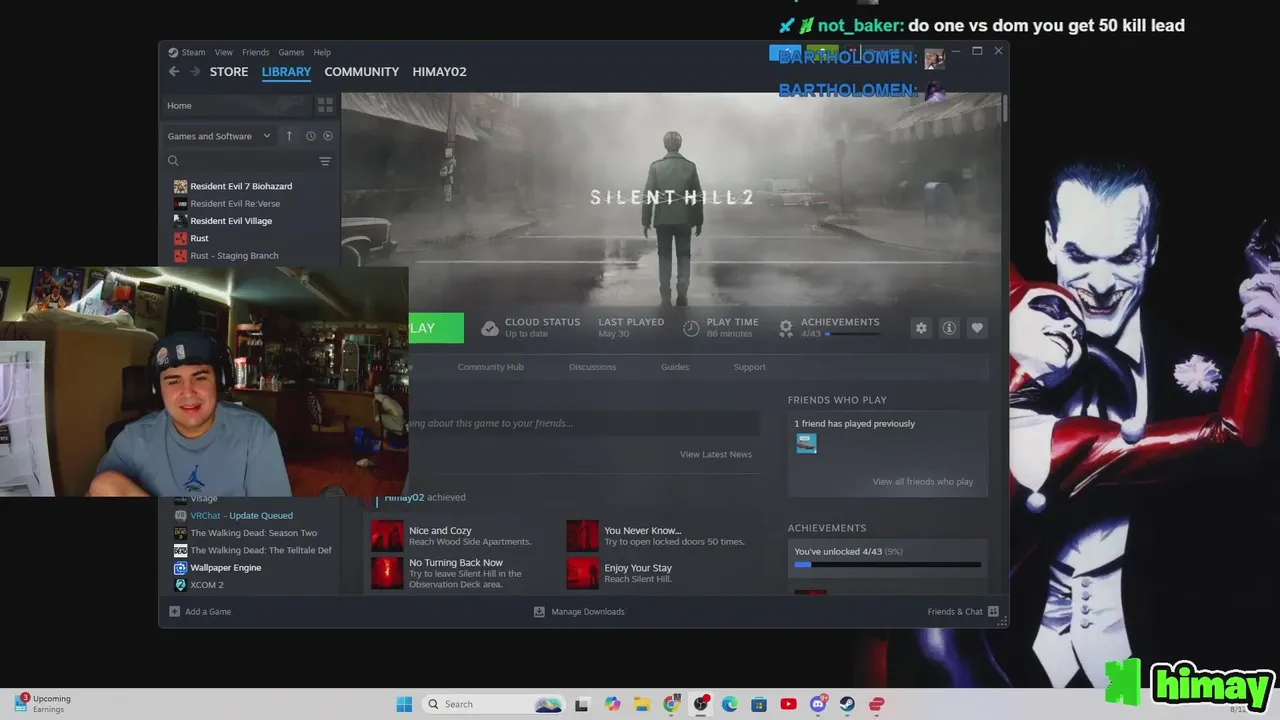1280x720 pixels.
Task: Open the YouTube taskbar icon
Action: (788, 704)
